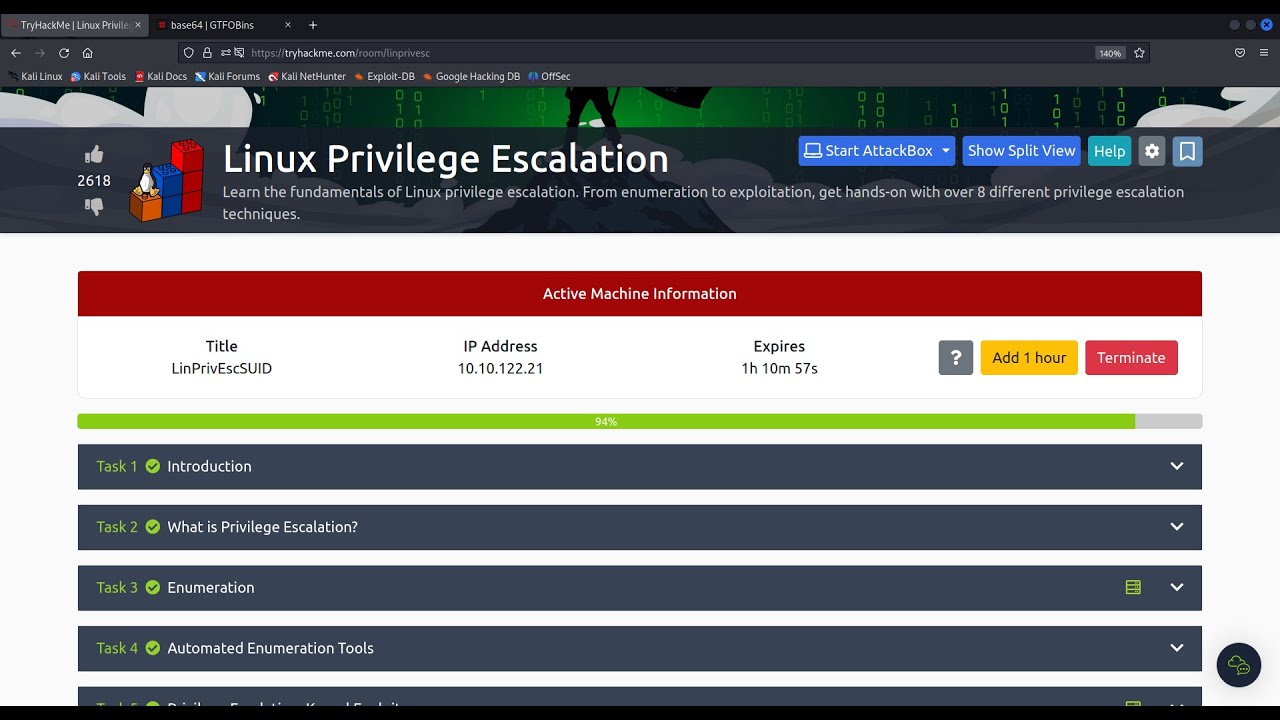Open the browser home page icon
Image resolution: width=1280 pixels, height=720 pixels.
pyautogui.click(x=88, y=53)
